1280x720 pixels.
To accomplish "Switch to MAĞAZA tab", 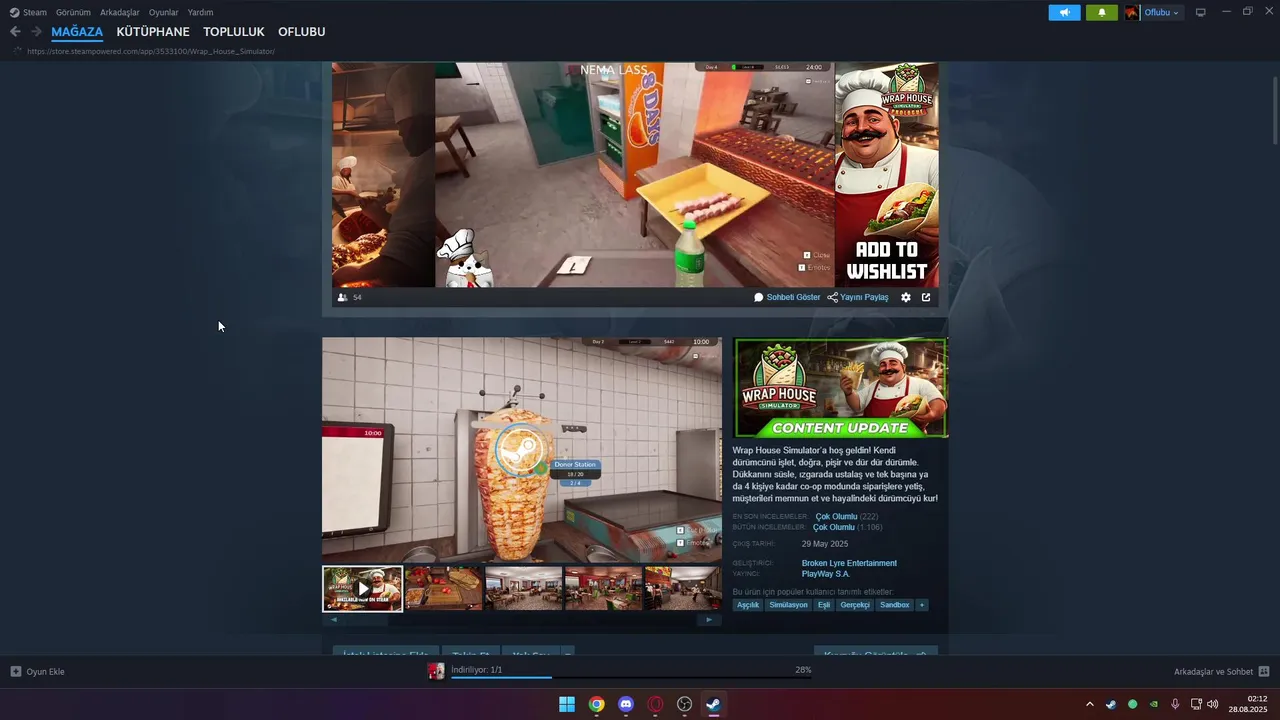I will pos(77,32).
